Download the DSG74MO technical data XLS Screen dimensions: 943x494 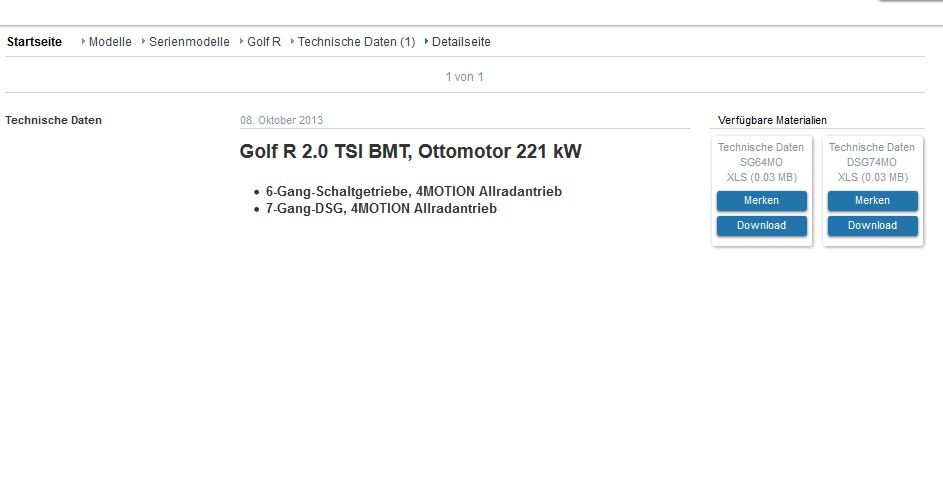point(872,226)
